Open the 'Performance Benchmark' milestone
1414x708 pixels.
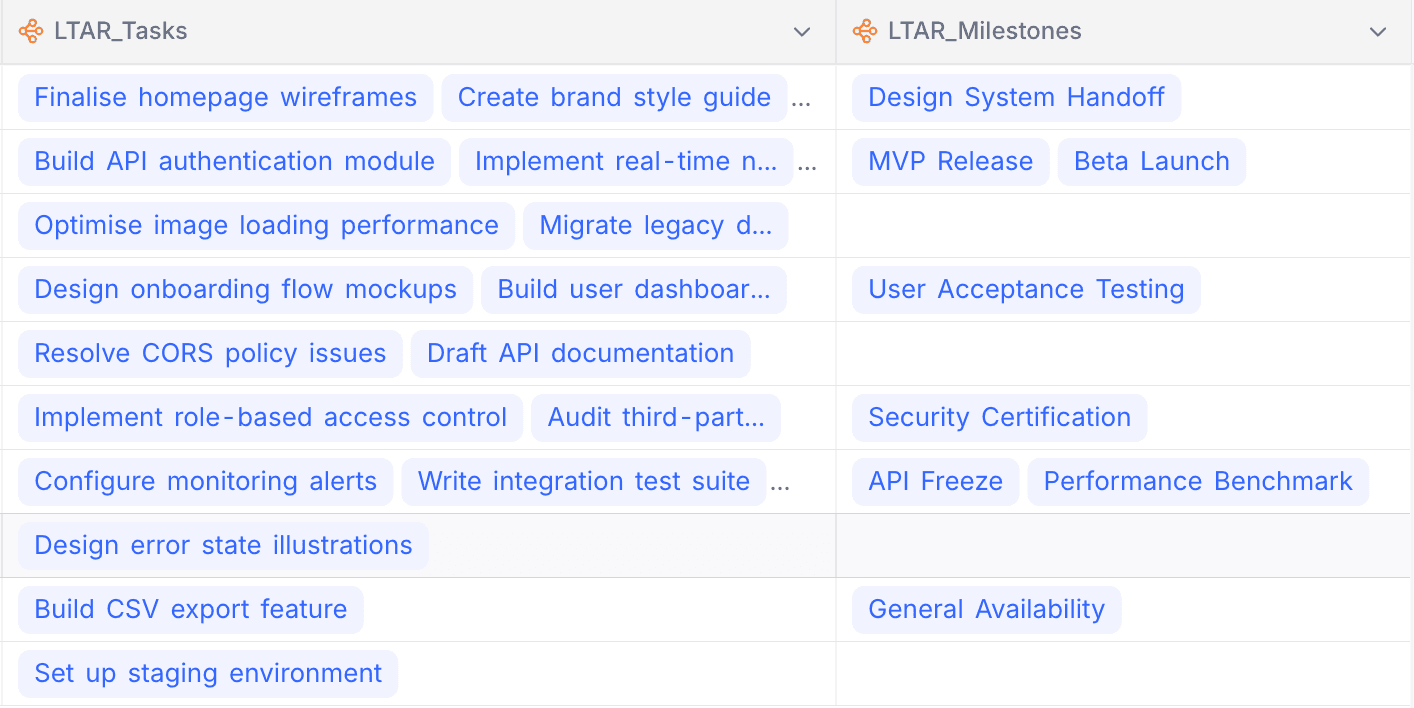tap(1197, 482)
